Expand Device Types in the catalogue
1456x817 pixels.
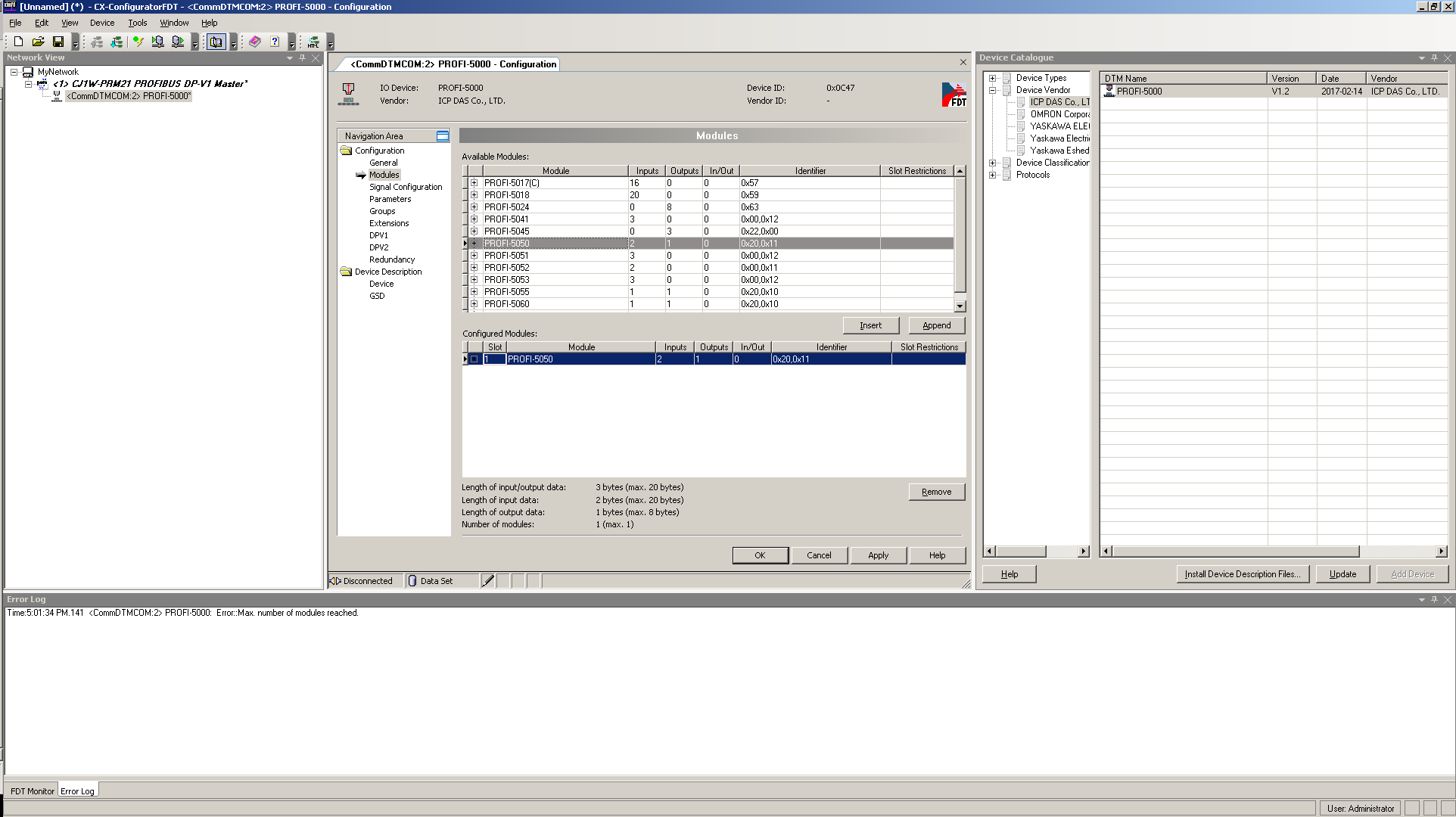point(992,78)
